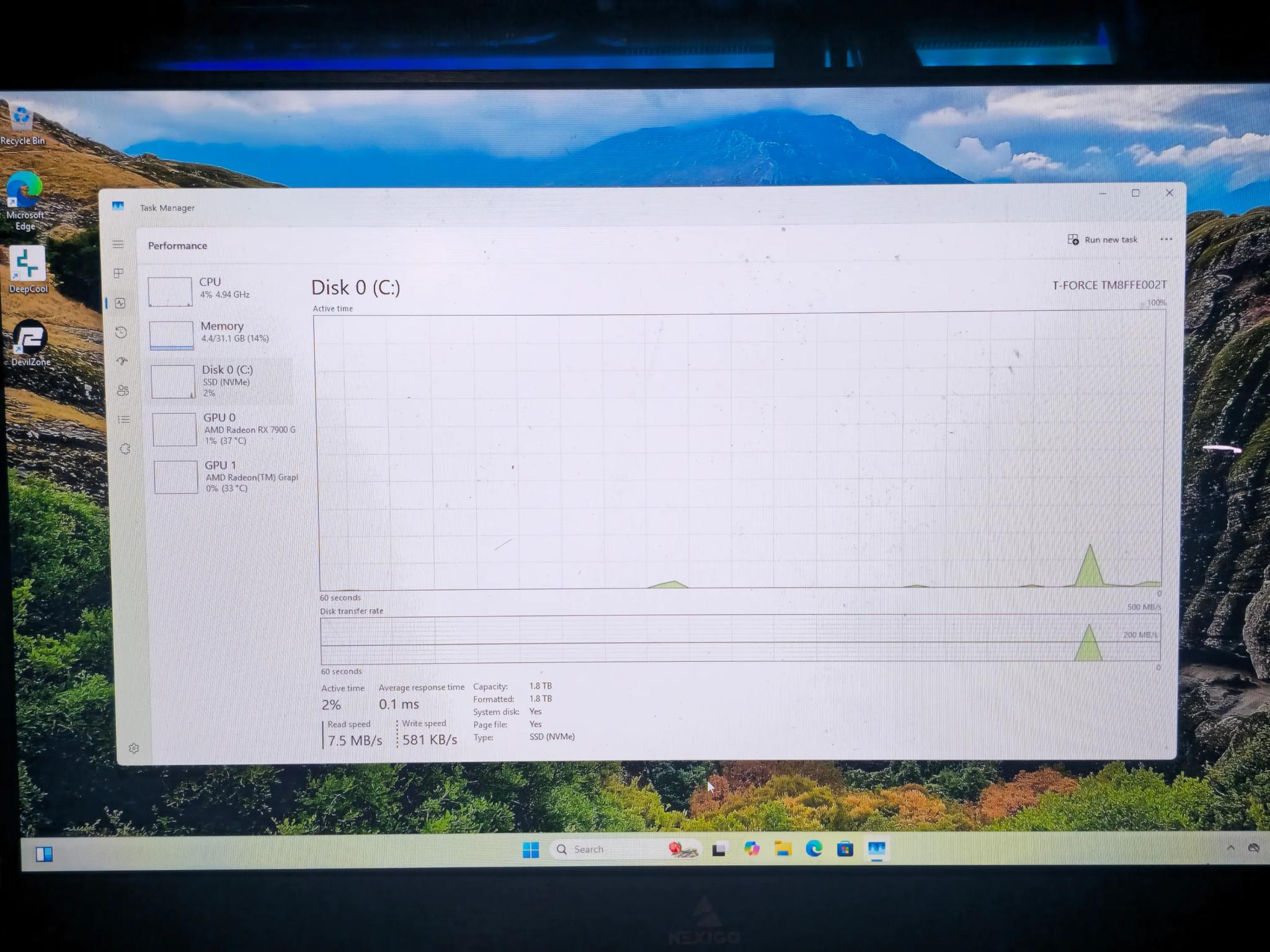The height and width of the screenshot is (952, 1270).
Task: Open Copilot from the taskbar
Action: coord(752,849)
